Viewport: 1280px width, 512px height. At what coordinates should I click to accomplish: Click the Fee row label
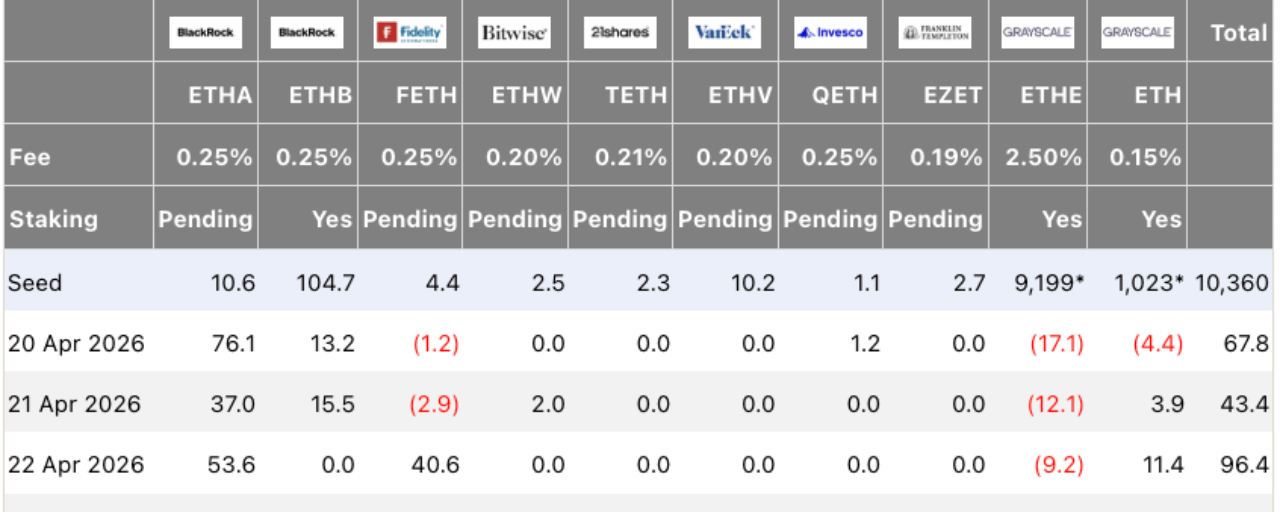coord(29,157)
